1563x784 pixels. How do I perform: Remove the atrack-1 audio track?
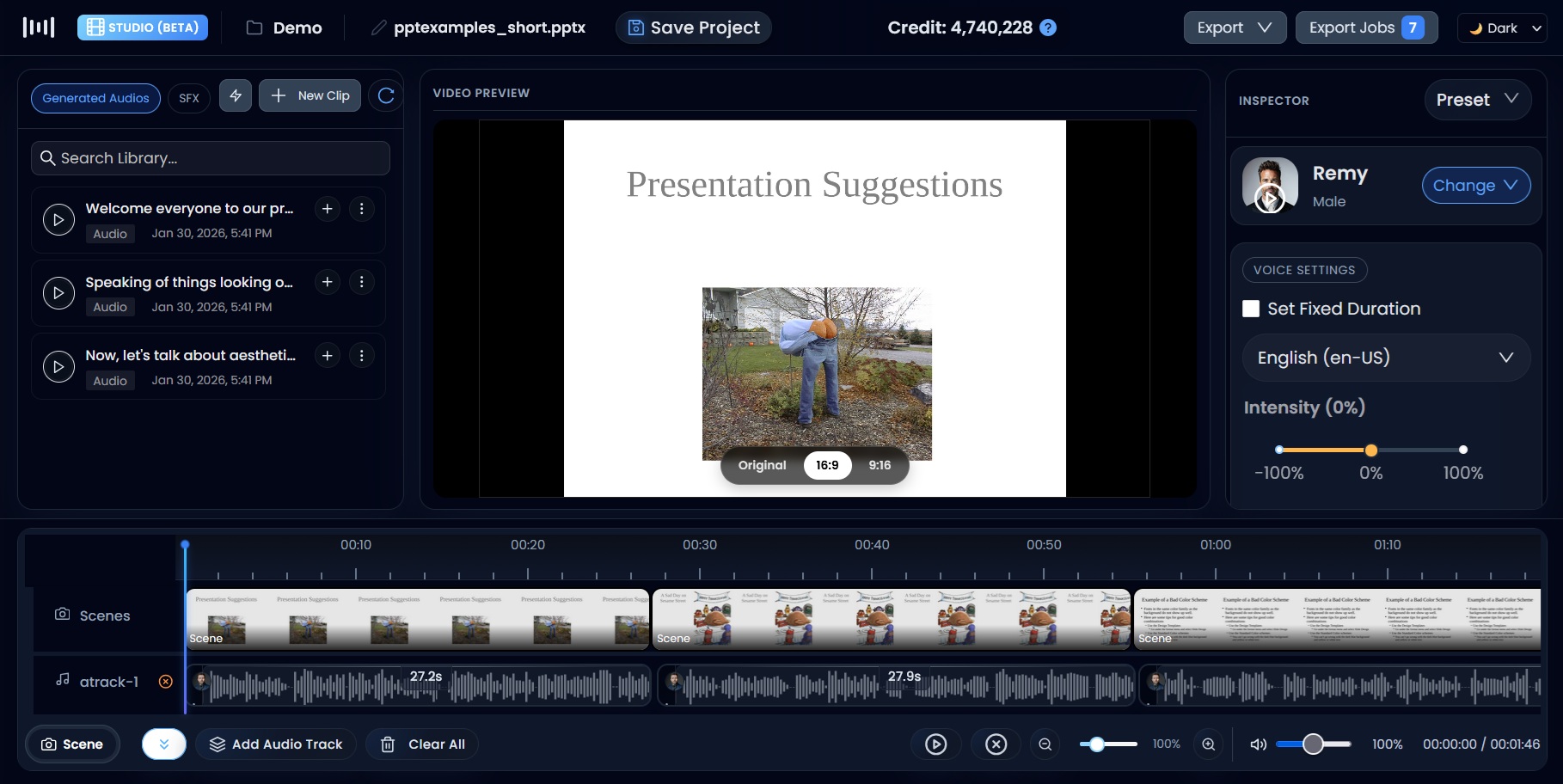(165, 682)
